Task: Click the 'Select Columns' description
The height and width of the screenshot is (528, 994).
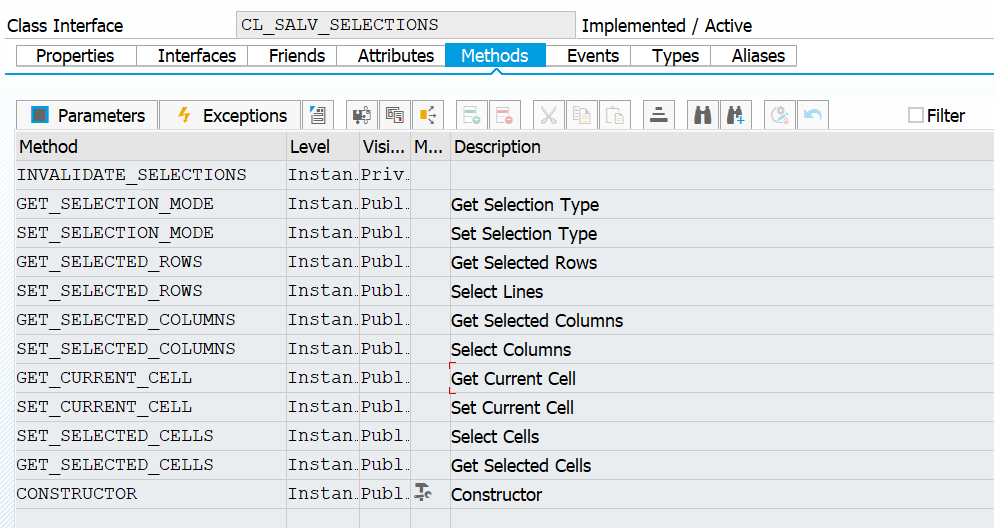Action: pyautogui.click(x=511, y=350)
